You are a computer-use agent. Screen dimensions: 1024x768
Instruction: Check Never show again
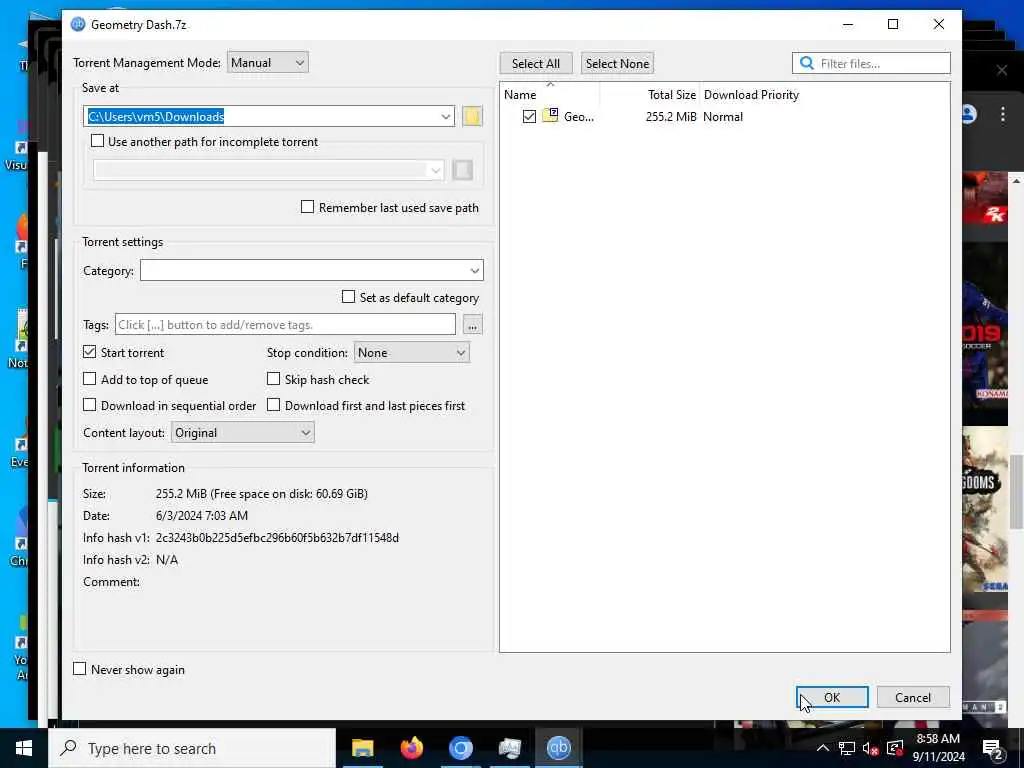80,669
